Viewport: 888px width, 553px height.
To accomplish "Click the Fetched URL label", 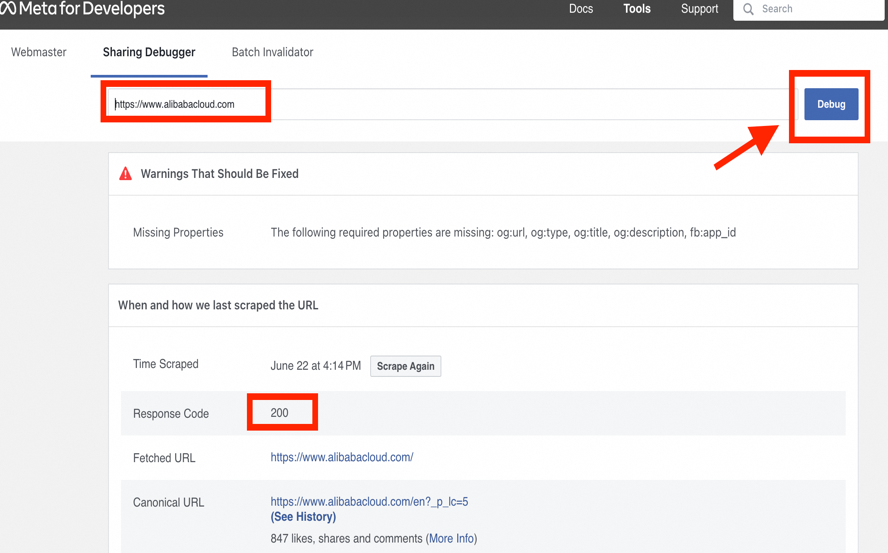I will (164, 458).
